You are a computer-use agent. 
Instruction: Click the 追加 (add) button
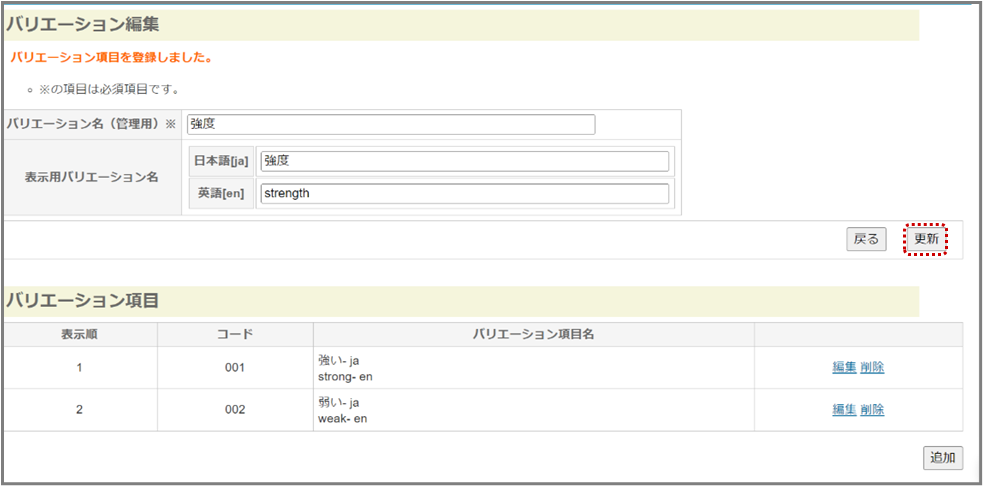point(942,457)
